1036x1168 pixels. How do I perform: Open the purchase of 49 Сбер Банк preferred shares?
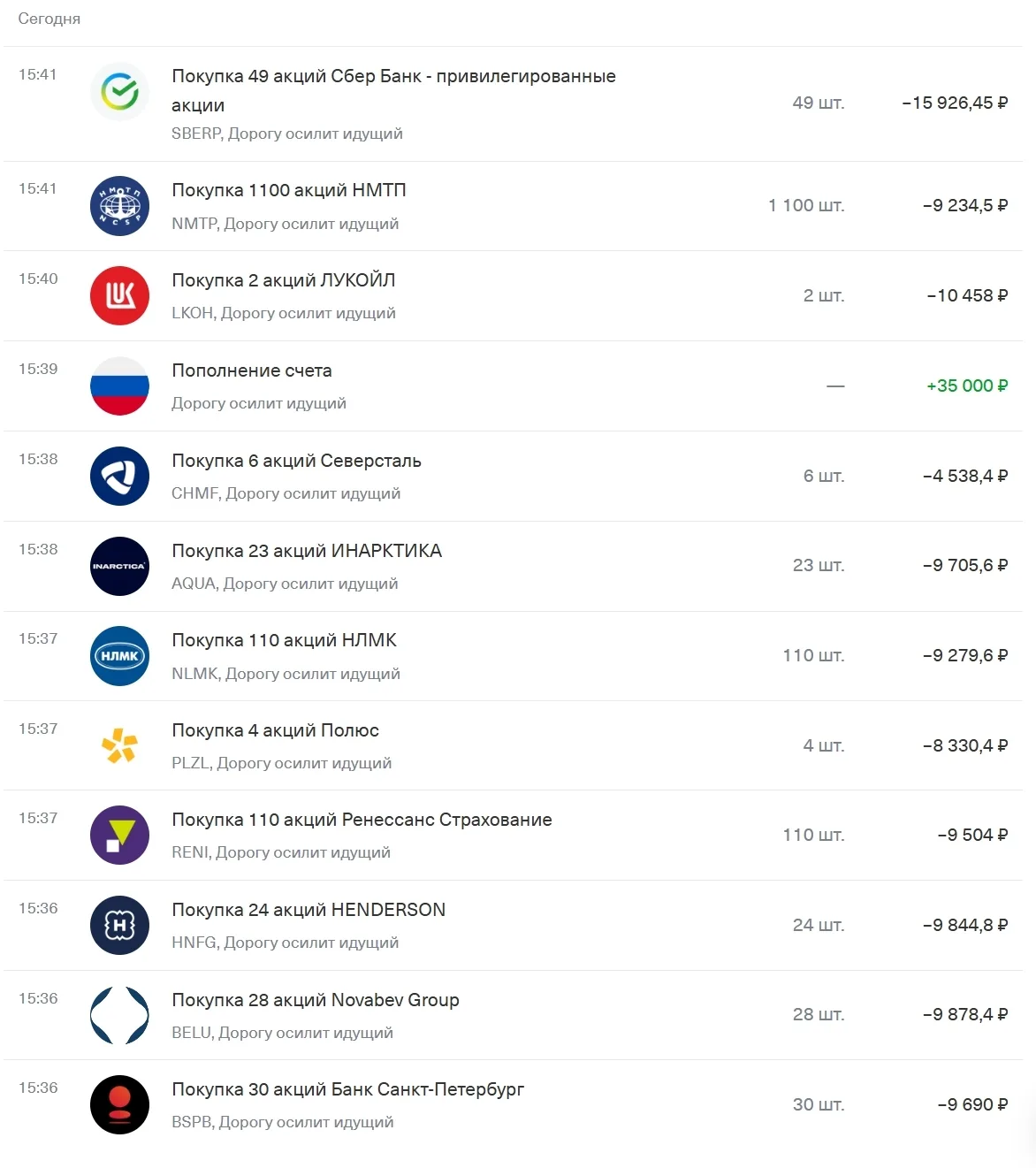pos(513,104)
